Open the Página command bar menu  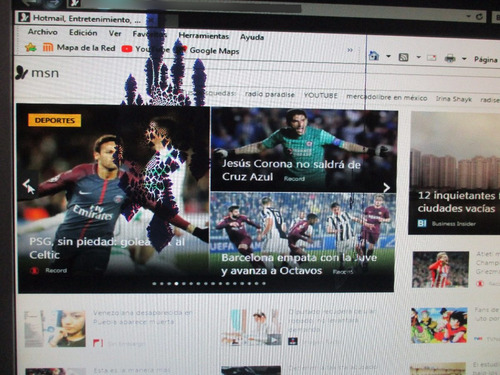point(486,60)
